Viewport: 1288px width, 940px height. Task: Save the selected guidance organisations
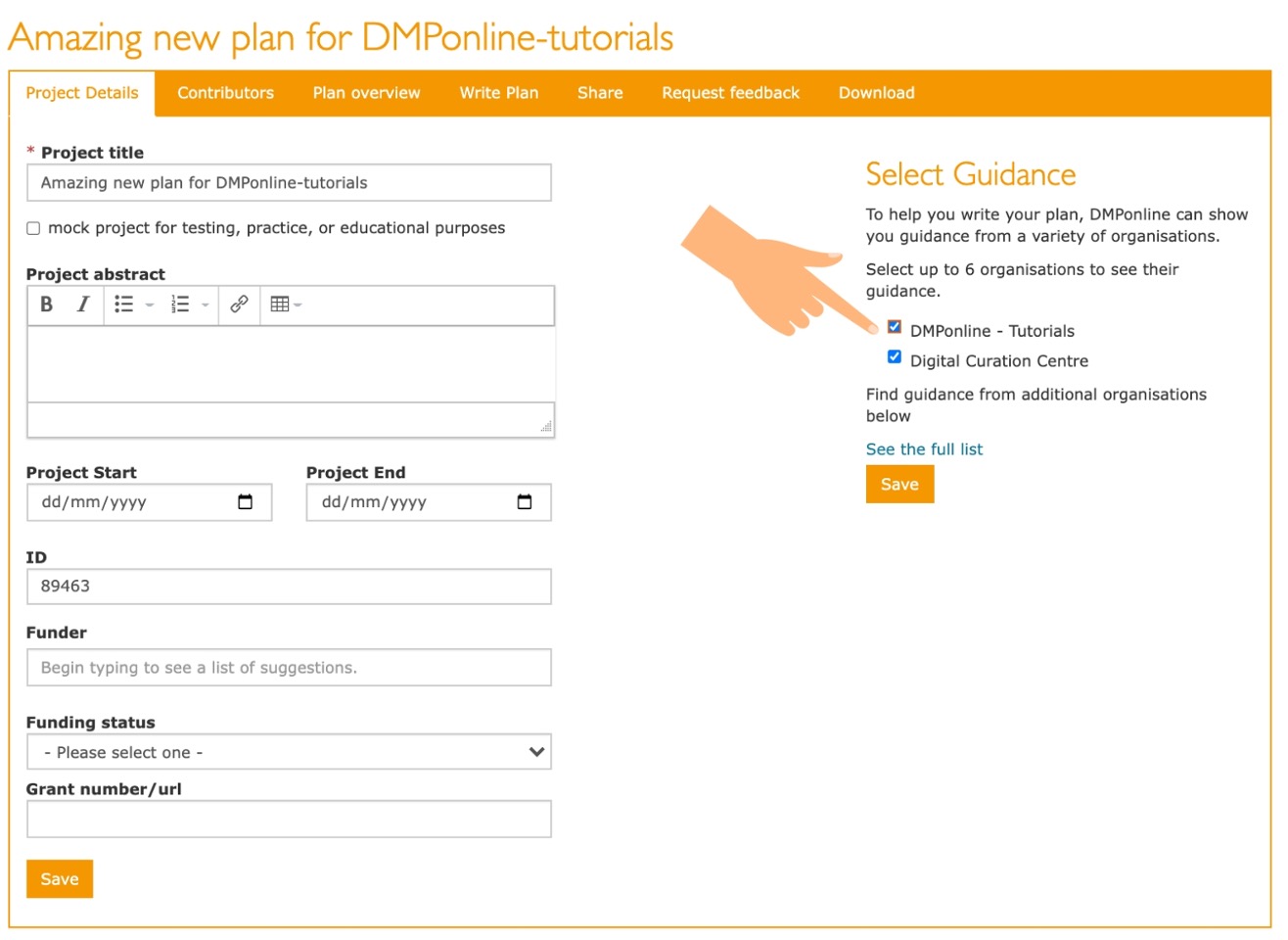coord(898,483)
